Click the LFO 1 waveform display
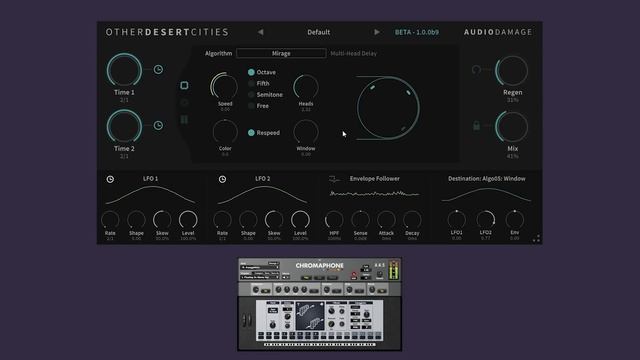This screenshot has height=360, width=640. coord(151,195)
